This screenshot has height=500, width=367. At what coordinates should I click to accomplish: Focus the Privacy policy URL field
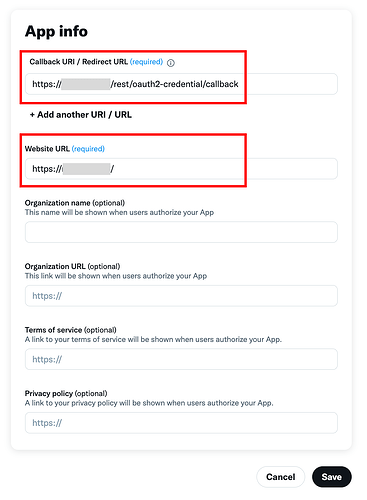(181, 423)
